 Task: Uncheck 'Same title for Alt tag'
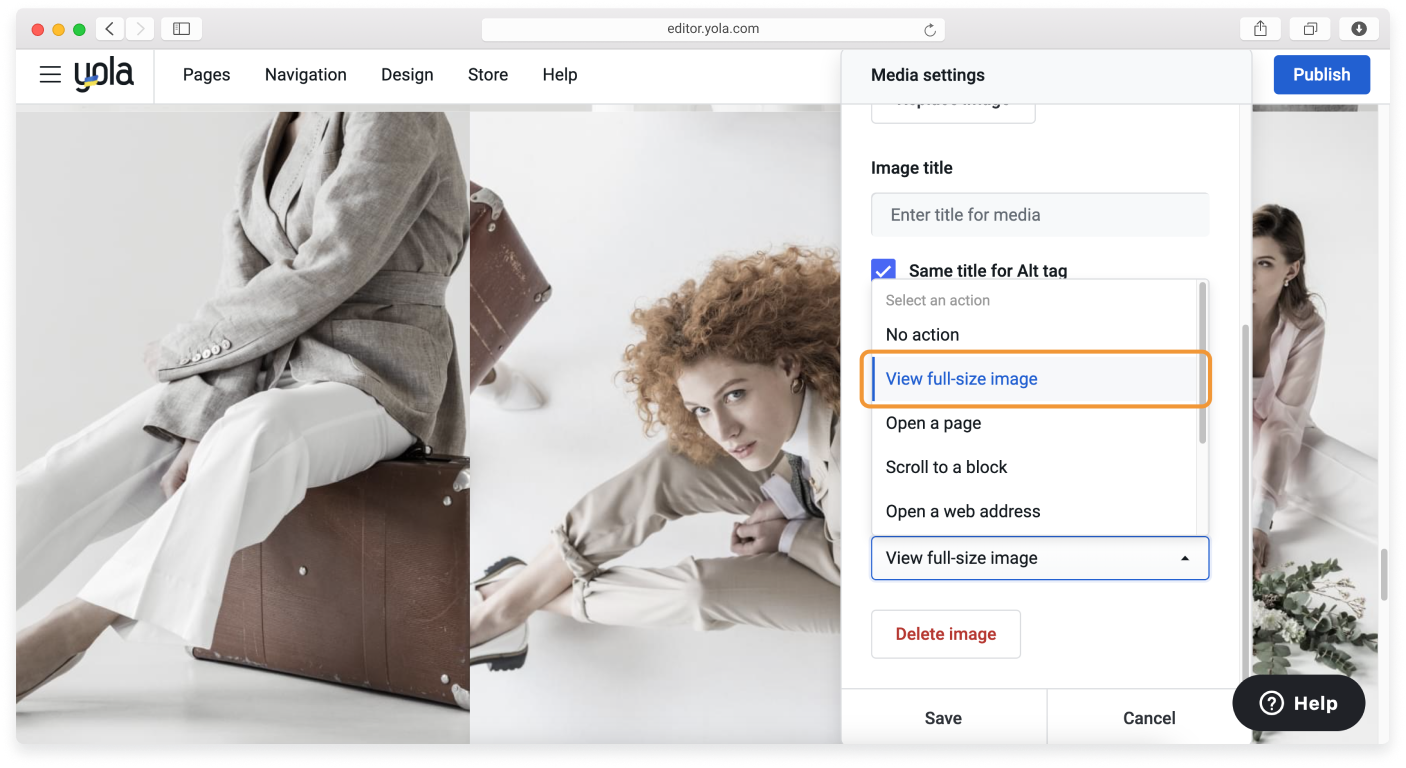883,269
